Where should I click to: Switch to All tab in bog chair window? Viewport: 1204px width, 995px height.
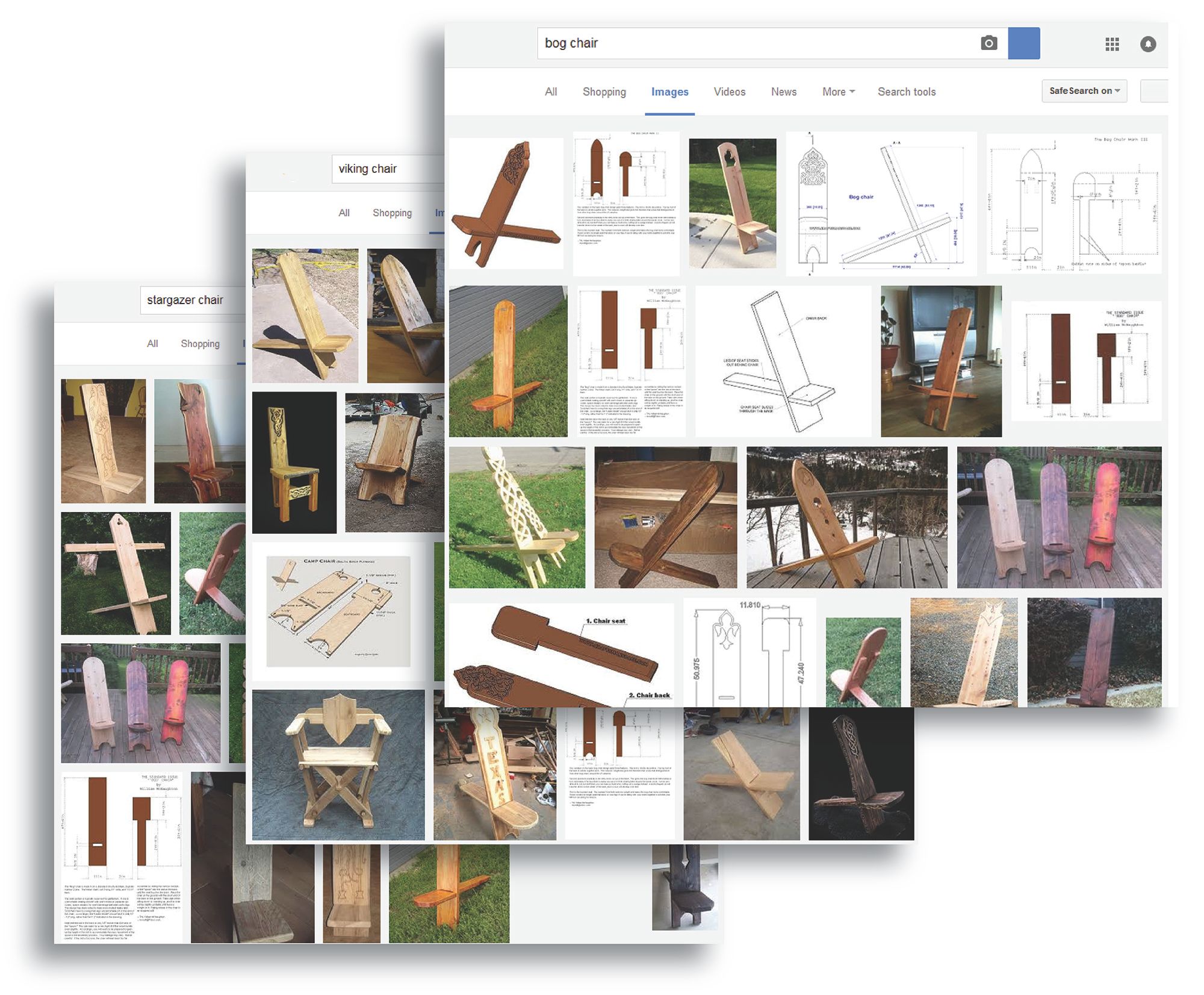[551, 92]
